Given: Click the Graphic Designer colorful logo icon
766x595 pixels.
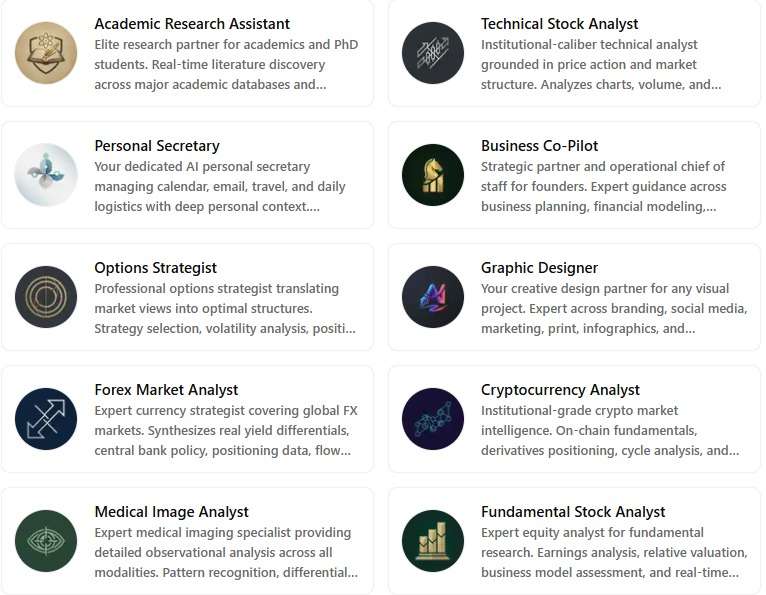Looking at the screenshot, I should (433, 297).
